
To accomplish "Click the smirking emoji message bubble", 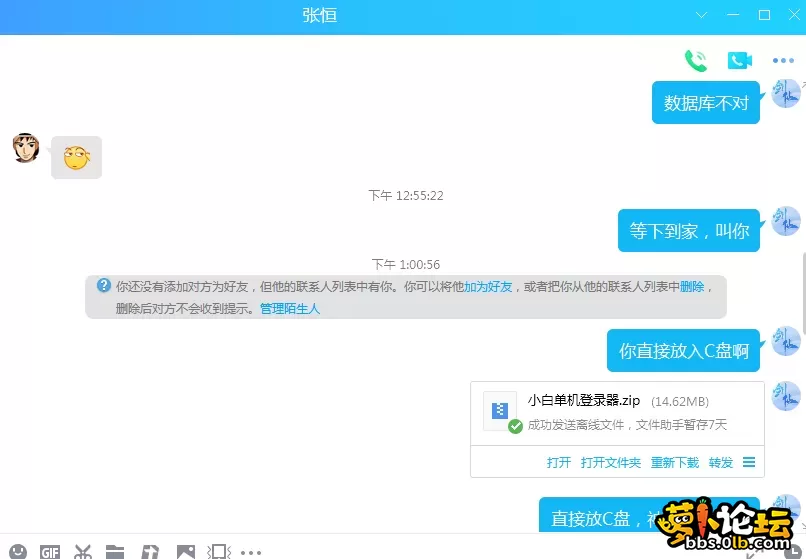I will point(76,157).
